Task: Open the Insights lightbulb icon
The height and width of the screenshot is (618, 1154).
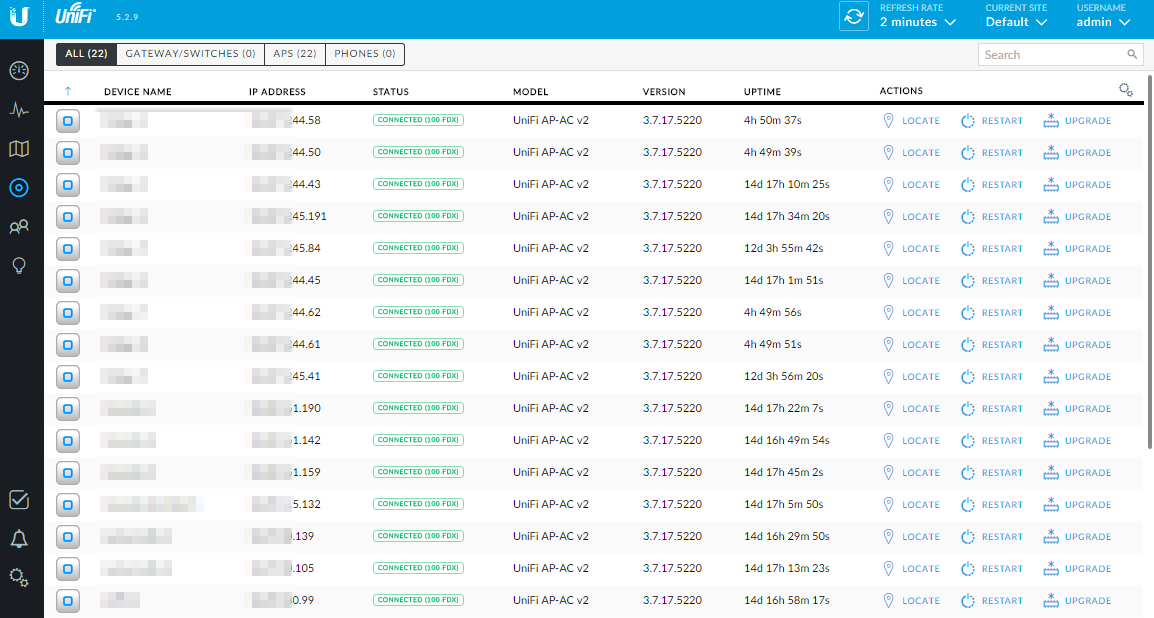Action: [19, 265]
